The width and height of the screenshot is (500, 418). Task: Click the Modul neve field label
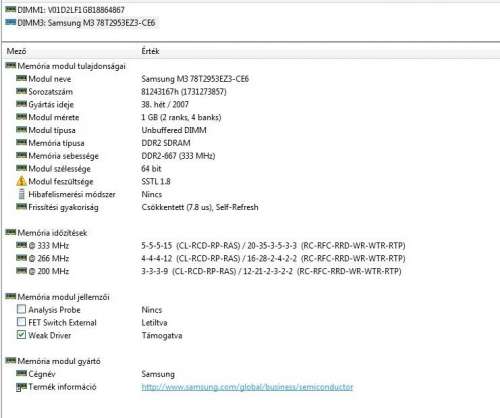[50, 79]
